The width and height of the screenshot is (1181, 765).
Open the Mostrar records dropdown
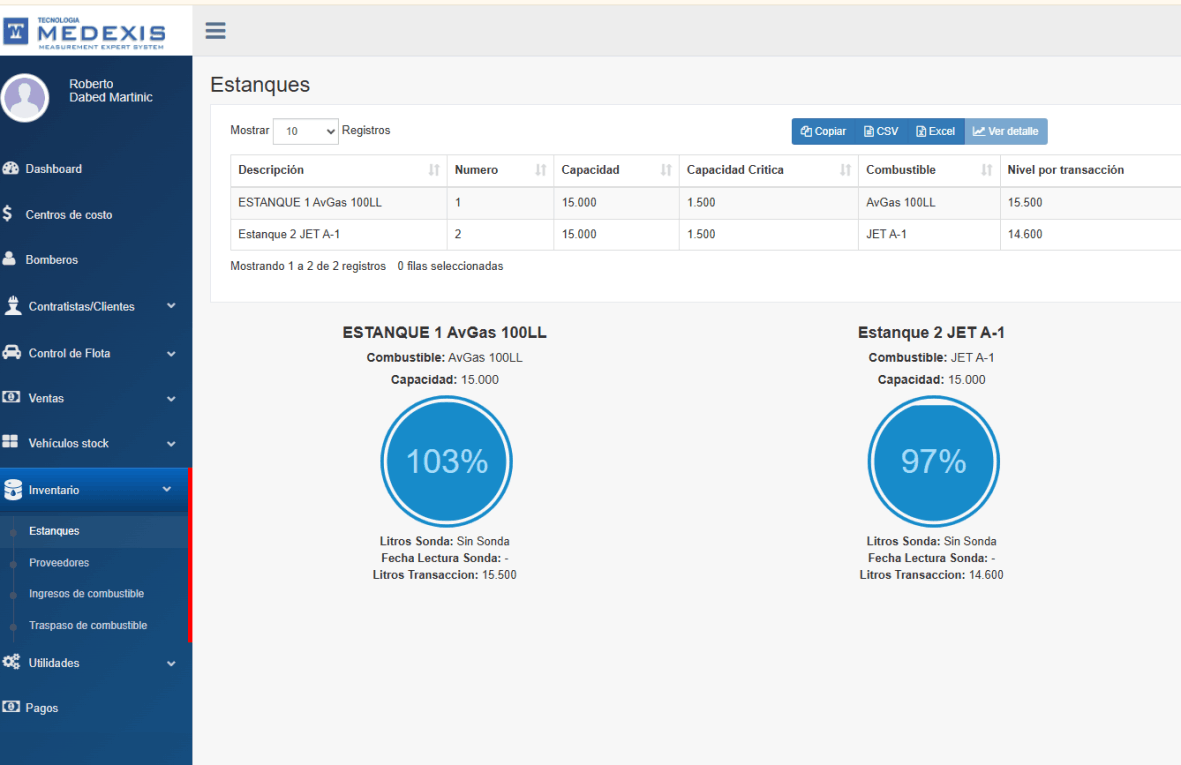coord(305,131)
